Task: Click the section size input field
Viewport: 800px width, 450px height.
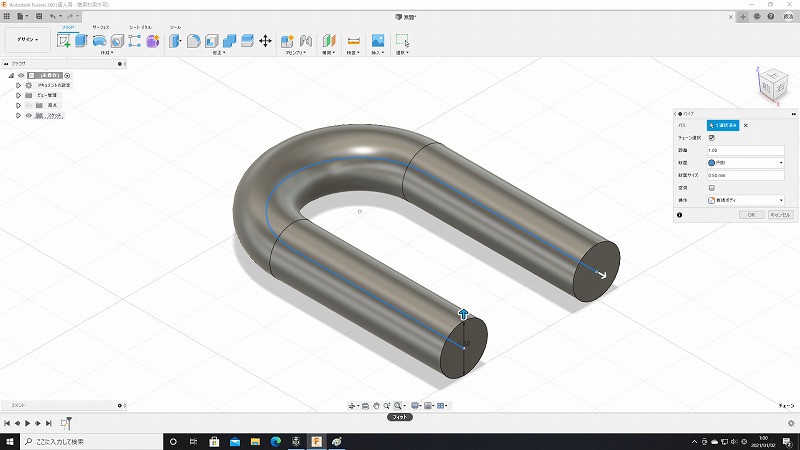Action: [745, 175]
